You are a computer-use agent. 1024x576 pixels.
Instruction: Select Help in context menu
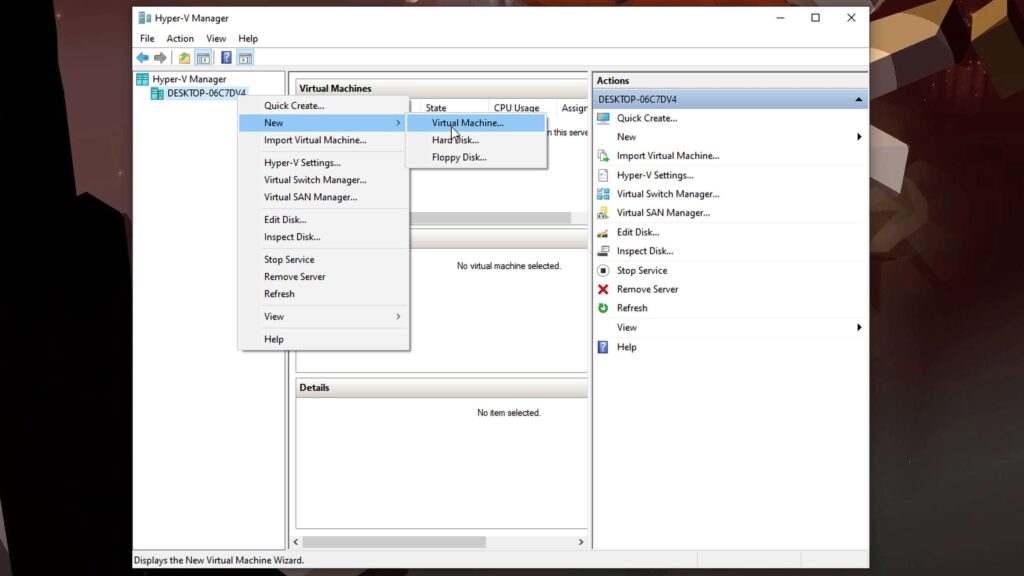tap(324, 339)
